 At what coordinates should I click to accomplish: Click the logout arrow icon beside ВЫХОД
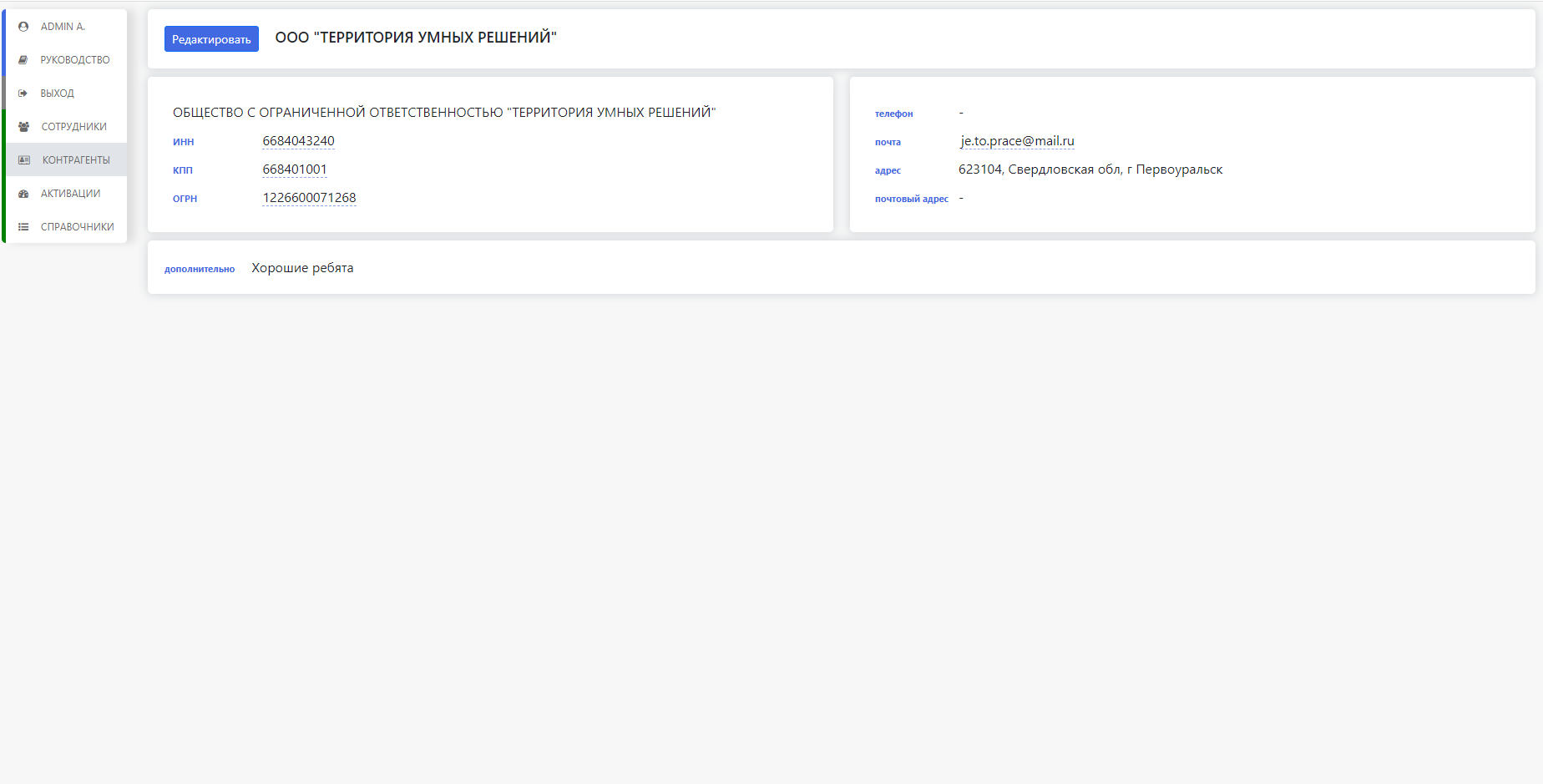(x=23, y=94)
